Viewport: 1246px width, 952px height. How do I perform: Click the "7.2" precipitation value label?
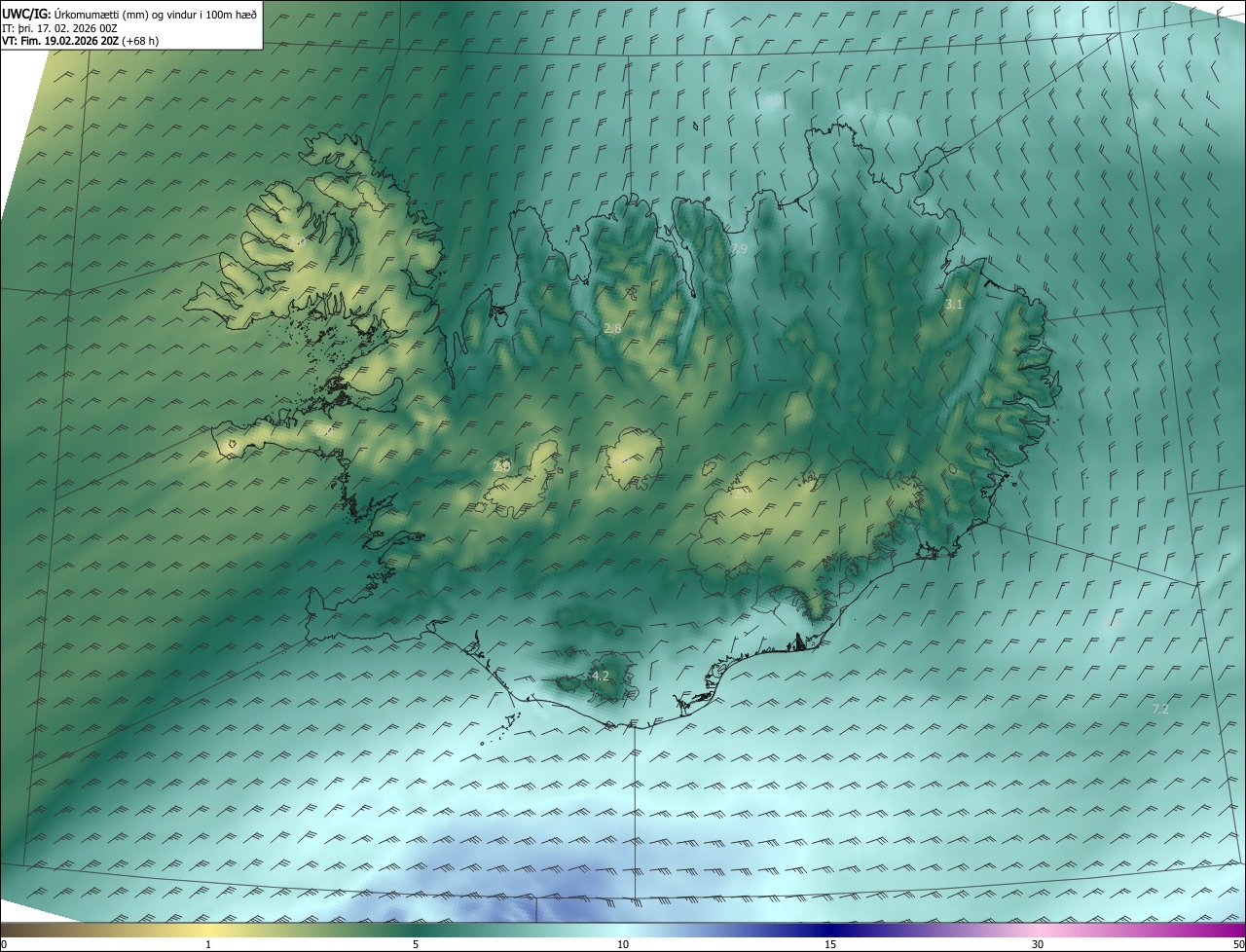(x=1160, y=710)
